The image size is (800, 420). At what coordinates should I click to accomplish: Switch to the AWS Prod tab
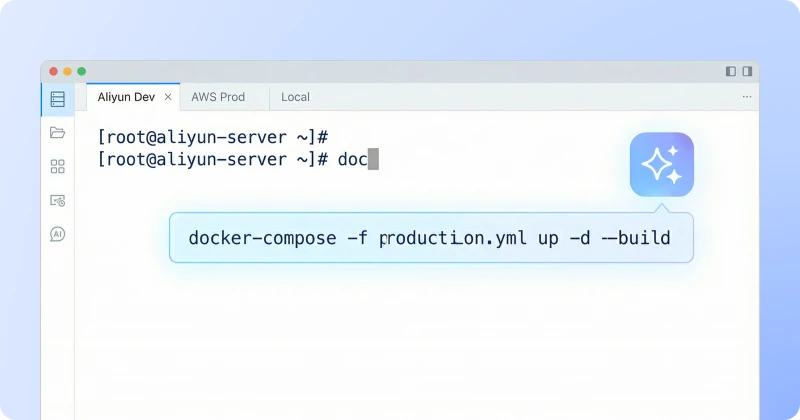(218, 97)
